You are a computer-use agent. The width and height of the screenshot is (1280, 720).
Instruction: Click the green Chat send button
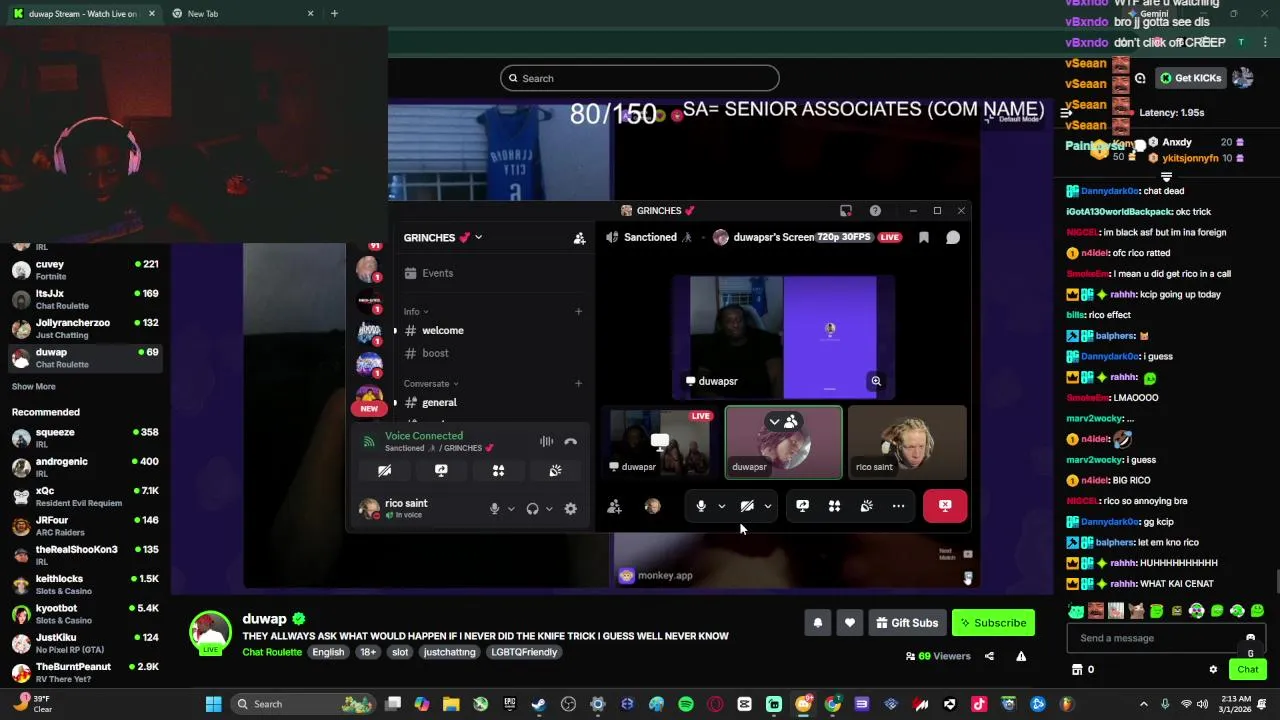pos(1248,670)
